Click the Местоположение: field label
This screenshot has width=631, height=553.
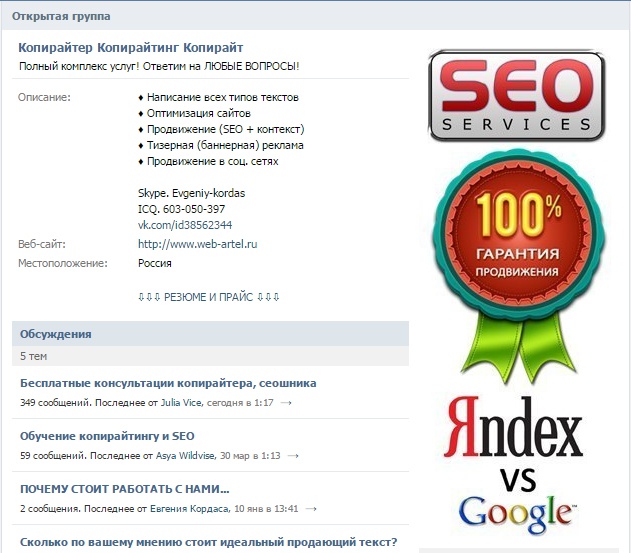coord(63,263)
